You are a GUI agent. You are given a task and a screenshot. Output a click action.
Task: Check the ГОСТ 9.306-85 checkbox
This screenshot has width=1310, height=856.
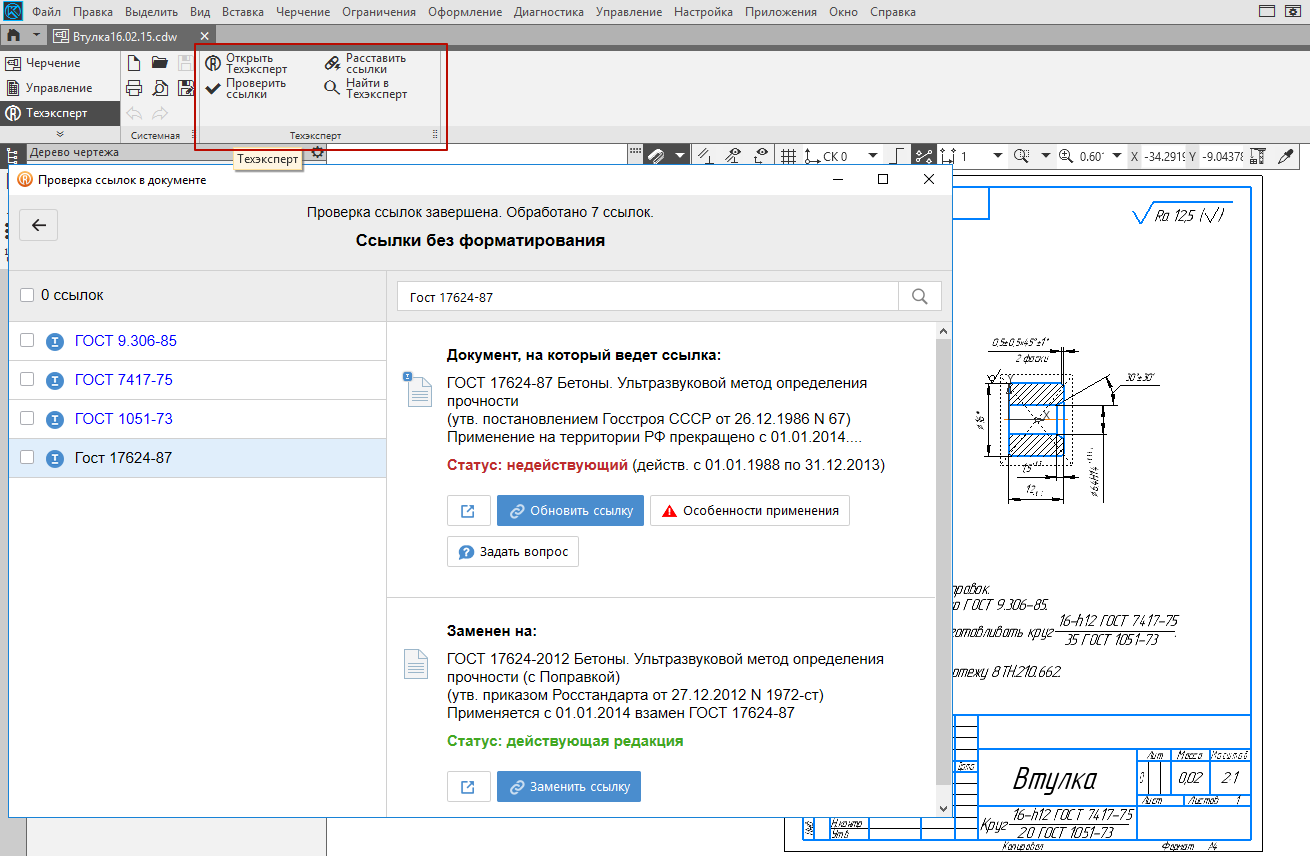pos(27,341)
